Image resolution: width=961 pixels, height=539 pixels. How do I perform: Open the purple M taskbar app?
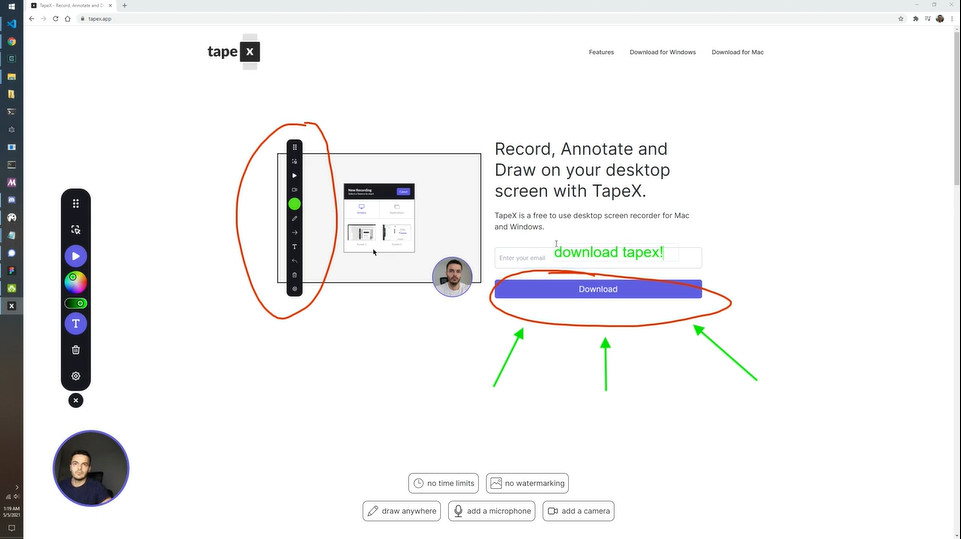click(x=12, y=182)
